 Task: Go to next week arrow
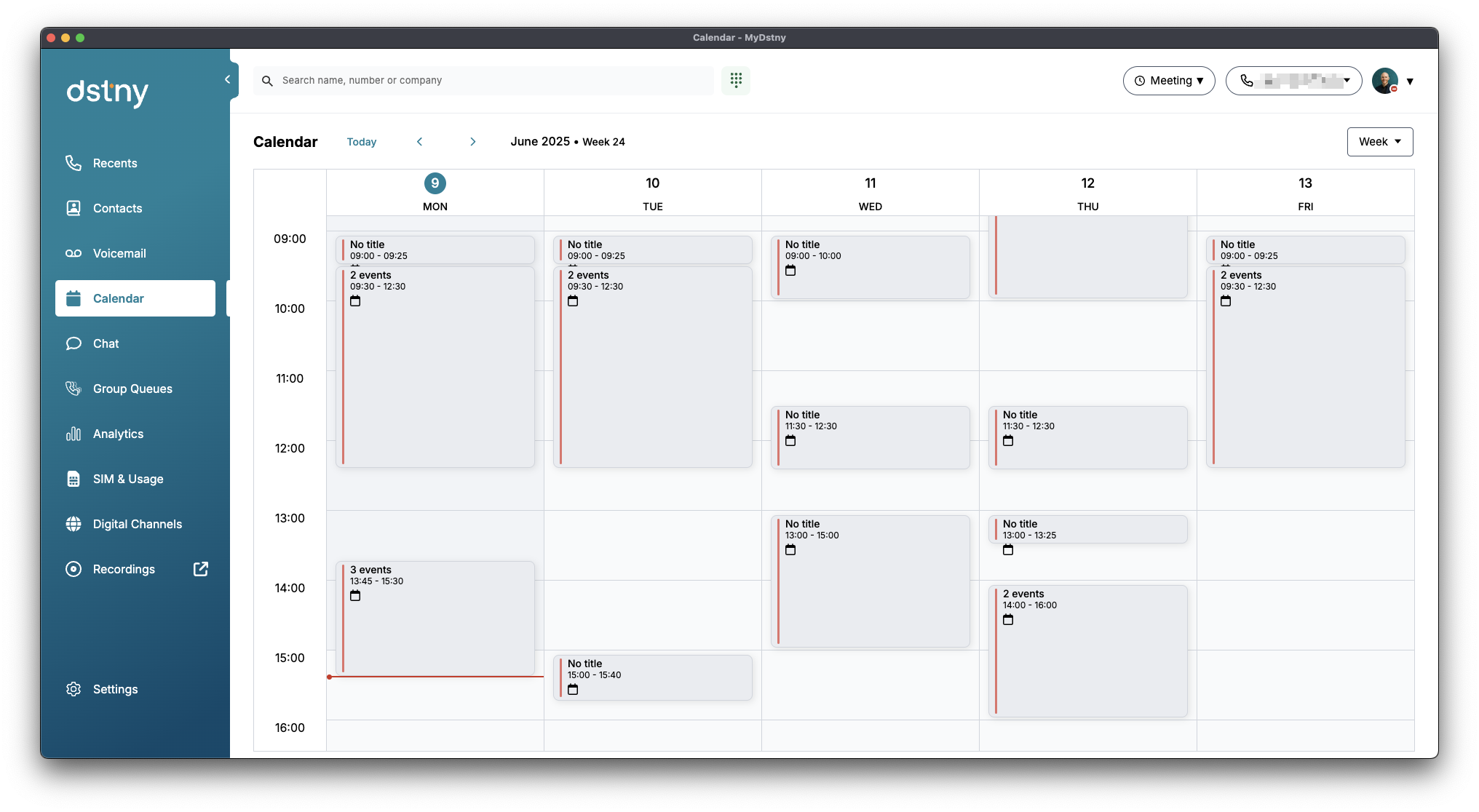pyautogui.click(x=473, y=142)
